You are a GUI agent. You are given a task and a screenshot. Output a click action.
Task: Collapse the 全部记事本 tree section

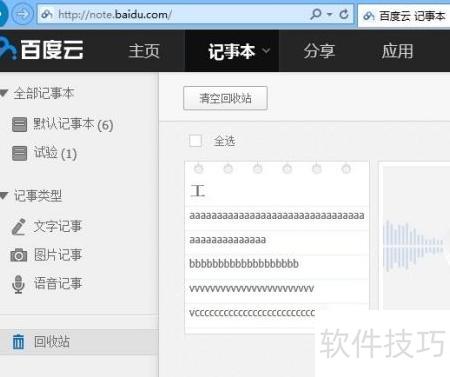[4, 93]
